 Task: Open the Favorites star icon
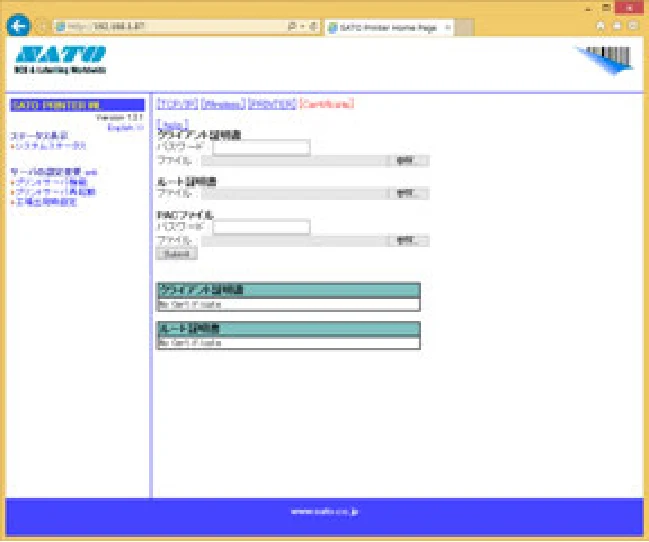617,26
